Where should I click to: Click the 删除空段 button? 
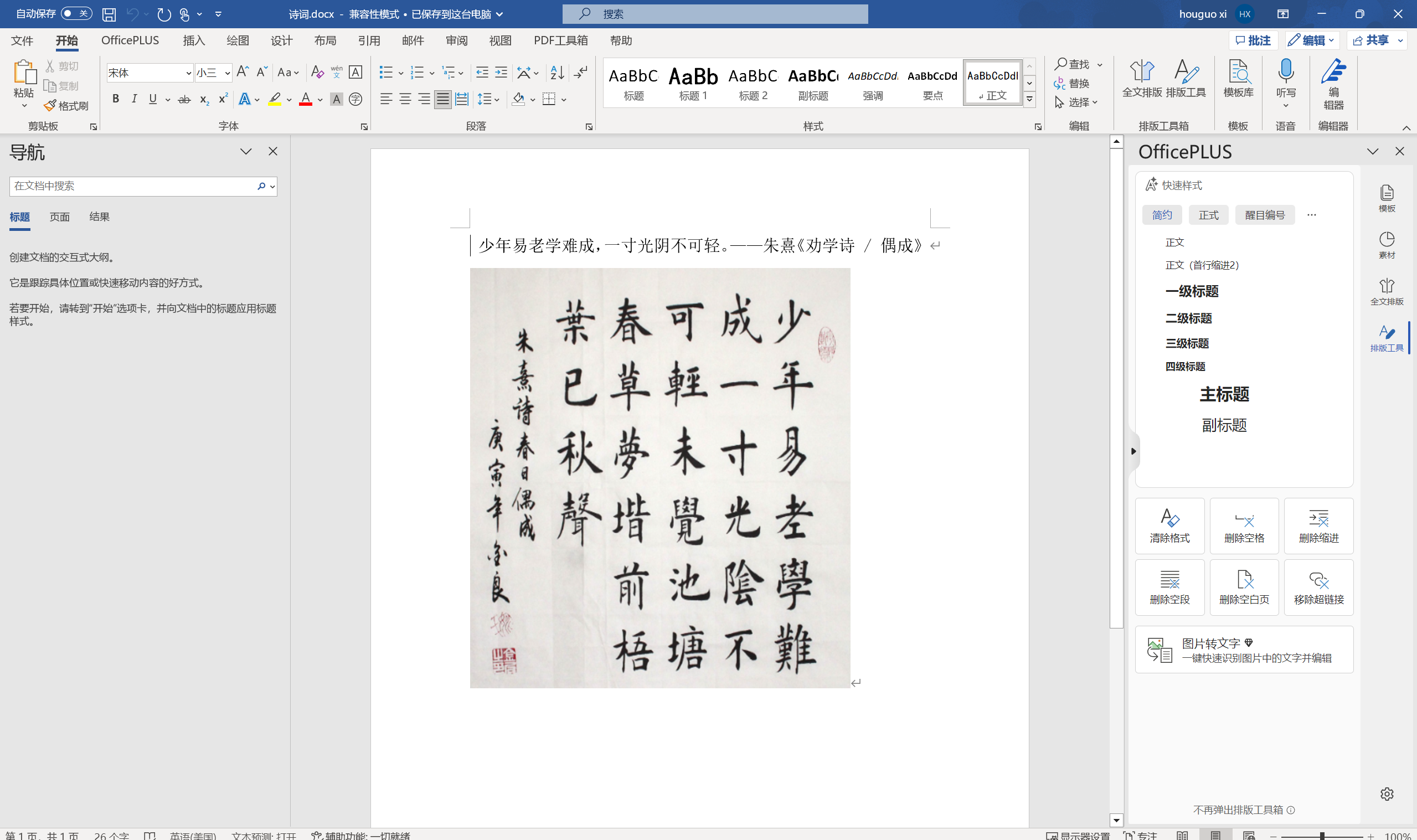[x=1169, y=588]
